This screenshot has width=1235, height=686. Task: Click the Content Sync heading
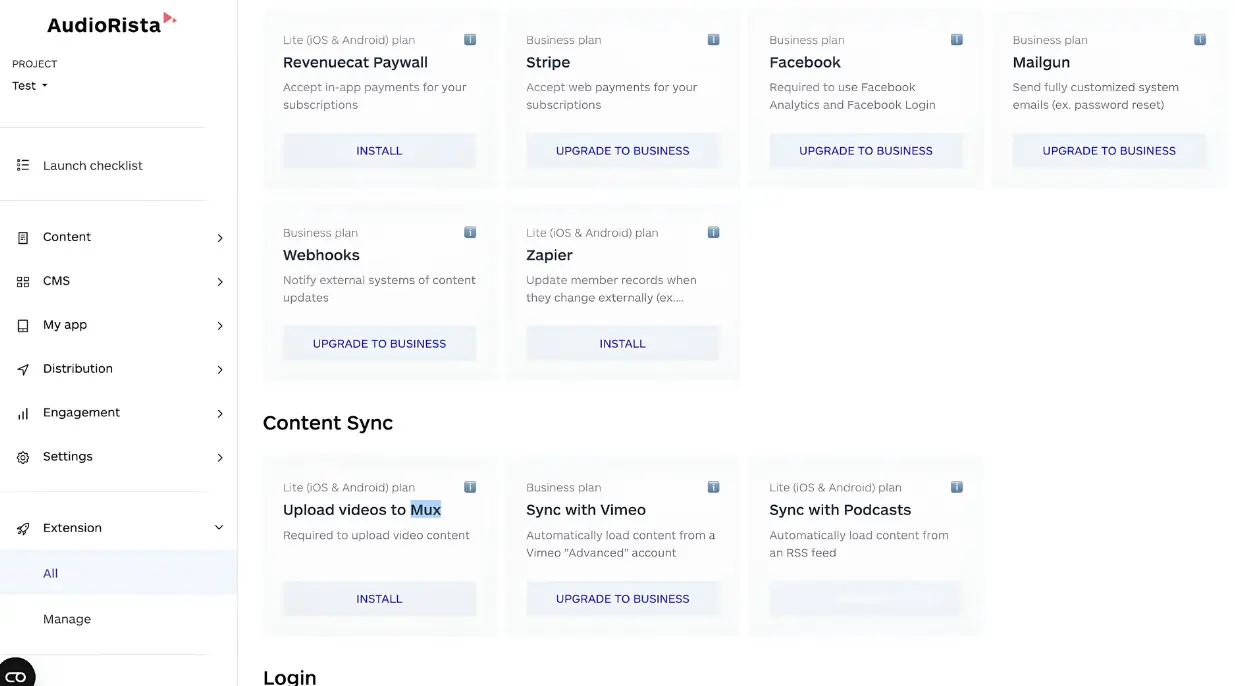click(x=328, y=423)
